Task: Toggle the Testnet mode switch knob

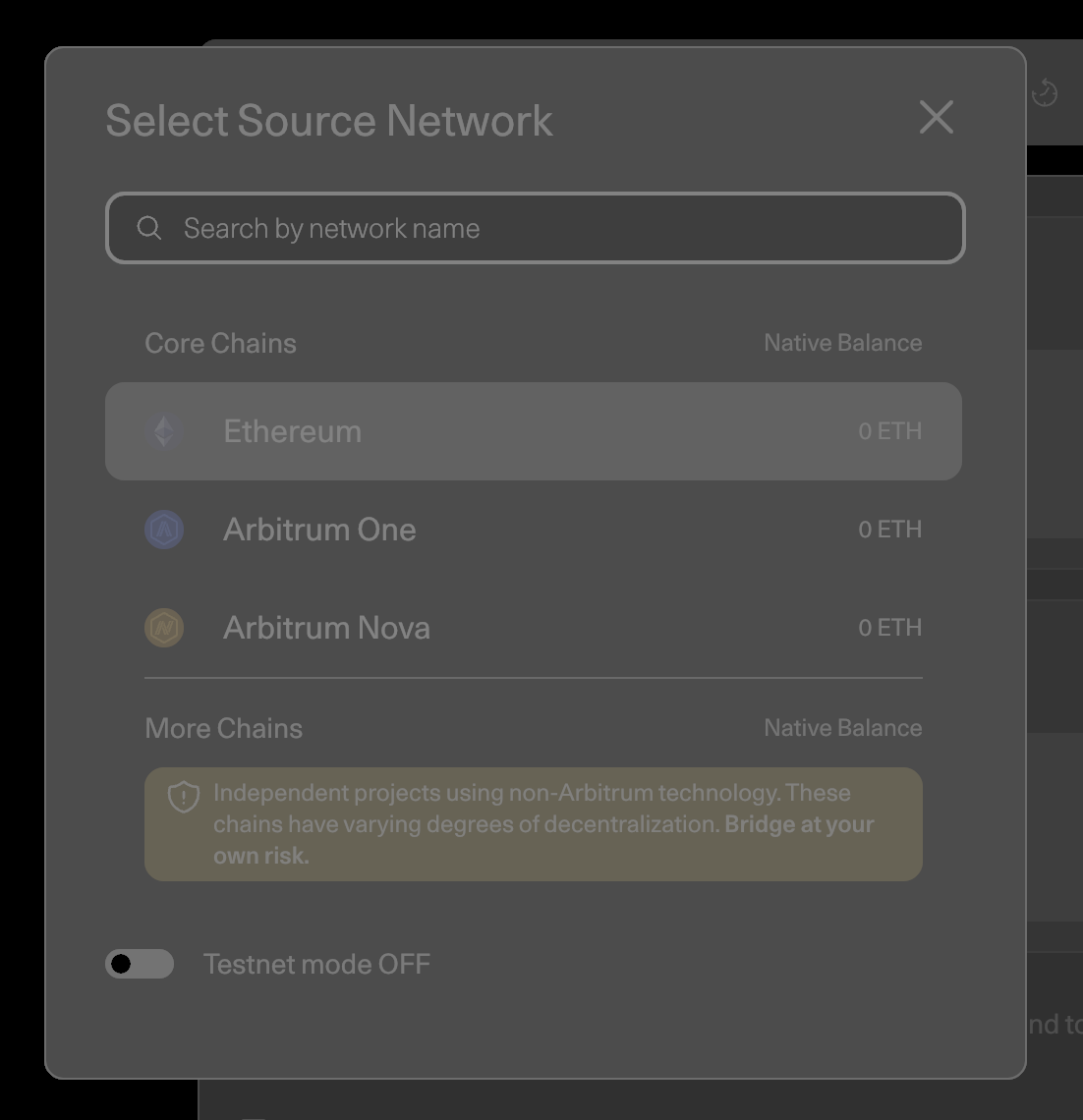Action: (122, 964)
